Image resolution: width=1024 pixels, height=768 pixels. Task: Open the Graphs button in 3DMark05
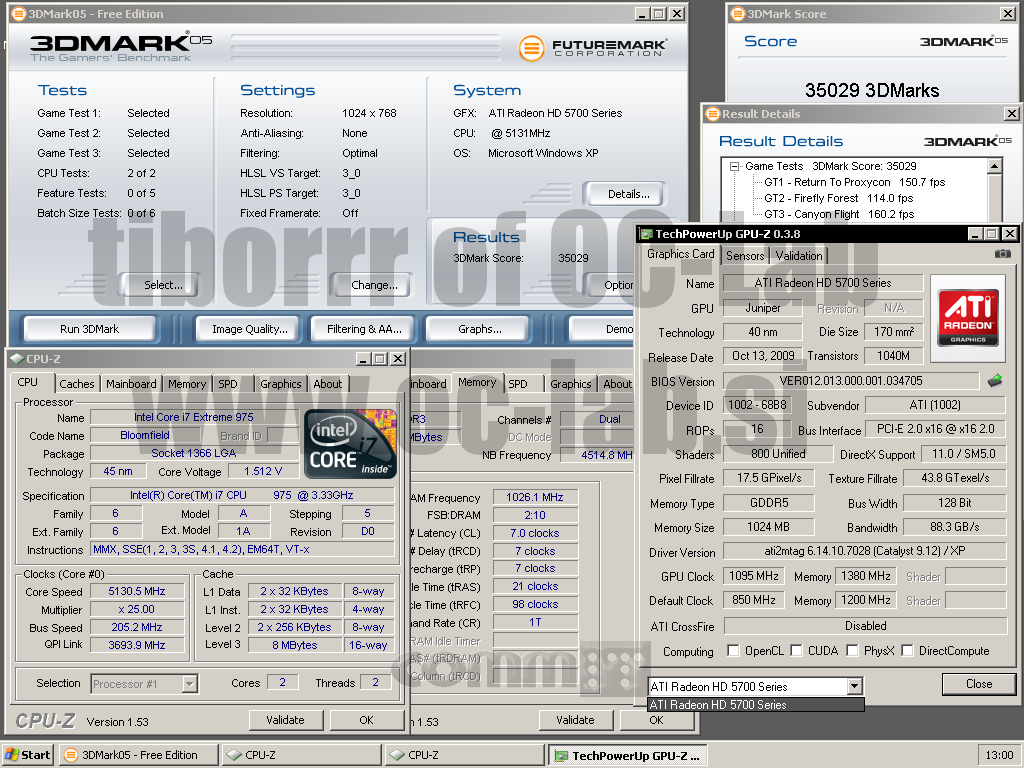pos(480,329)
